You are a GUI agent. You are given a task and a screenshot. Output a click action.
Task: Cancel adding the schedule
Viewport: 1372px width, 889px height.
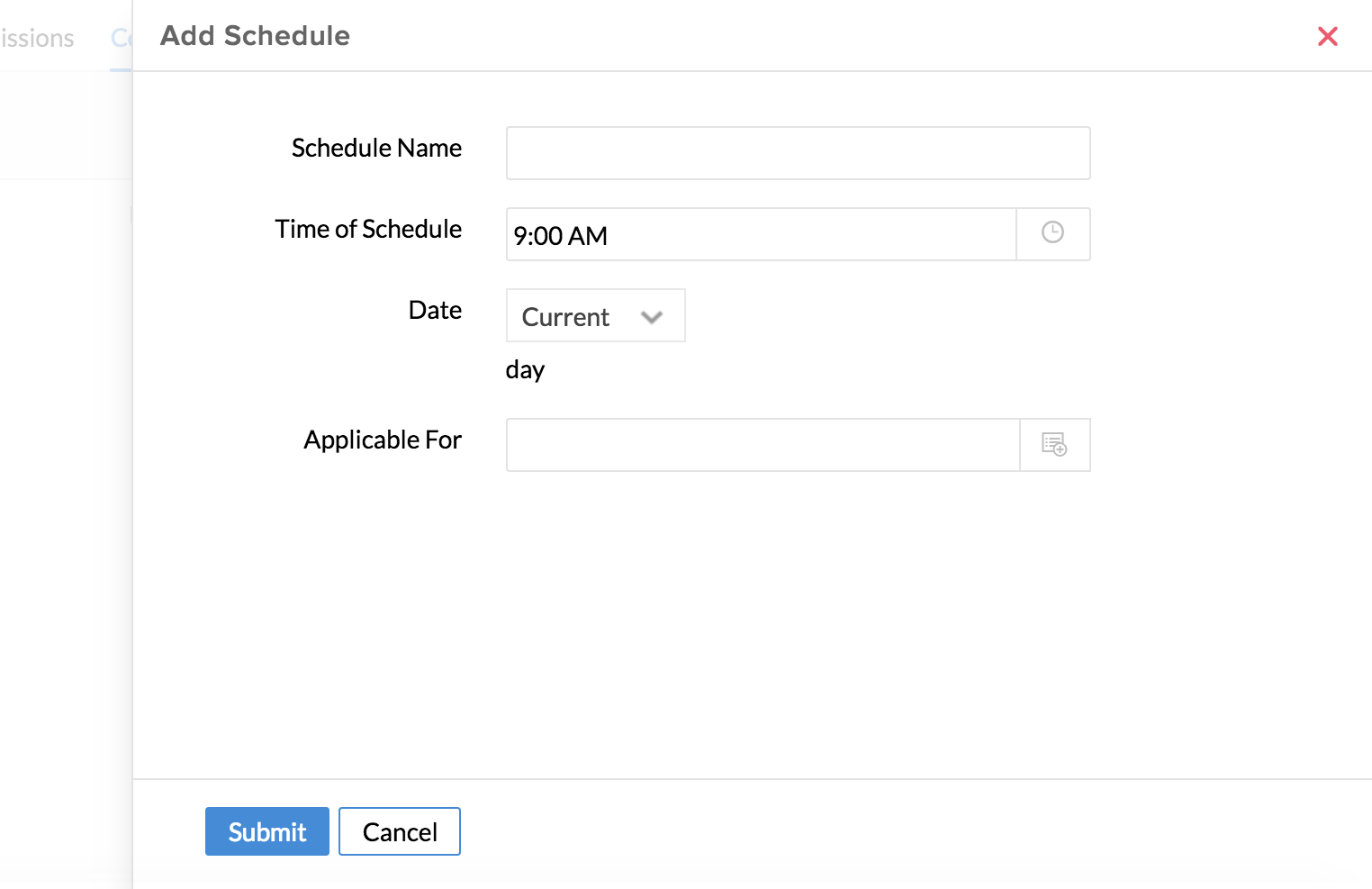[399, 831]
